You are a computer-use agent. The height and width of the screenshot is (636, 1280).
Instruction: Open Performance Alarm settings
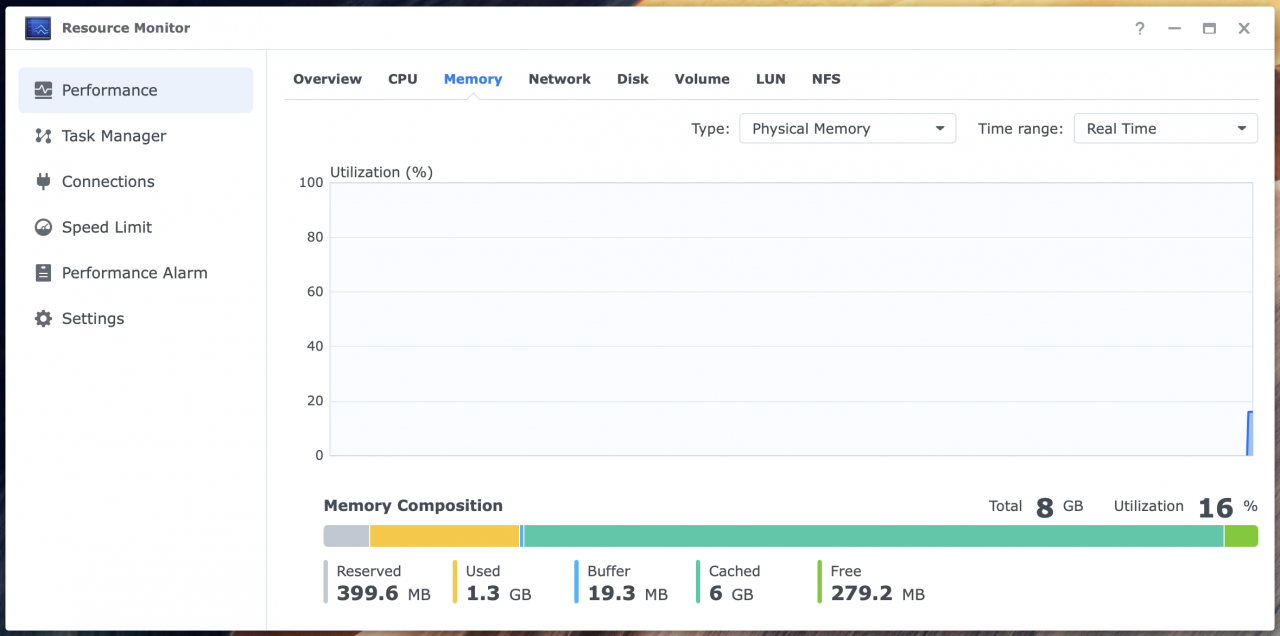click(134, 272)
